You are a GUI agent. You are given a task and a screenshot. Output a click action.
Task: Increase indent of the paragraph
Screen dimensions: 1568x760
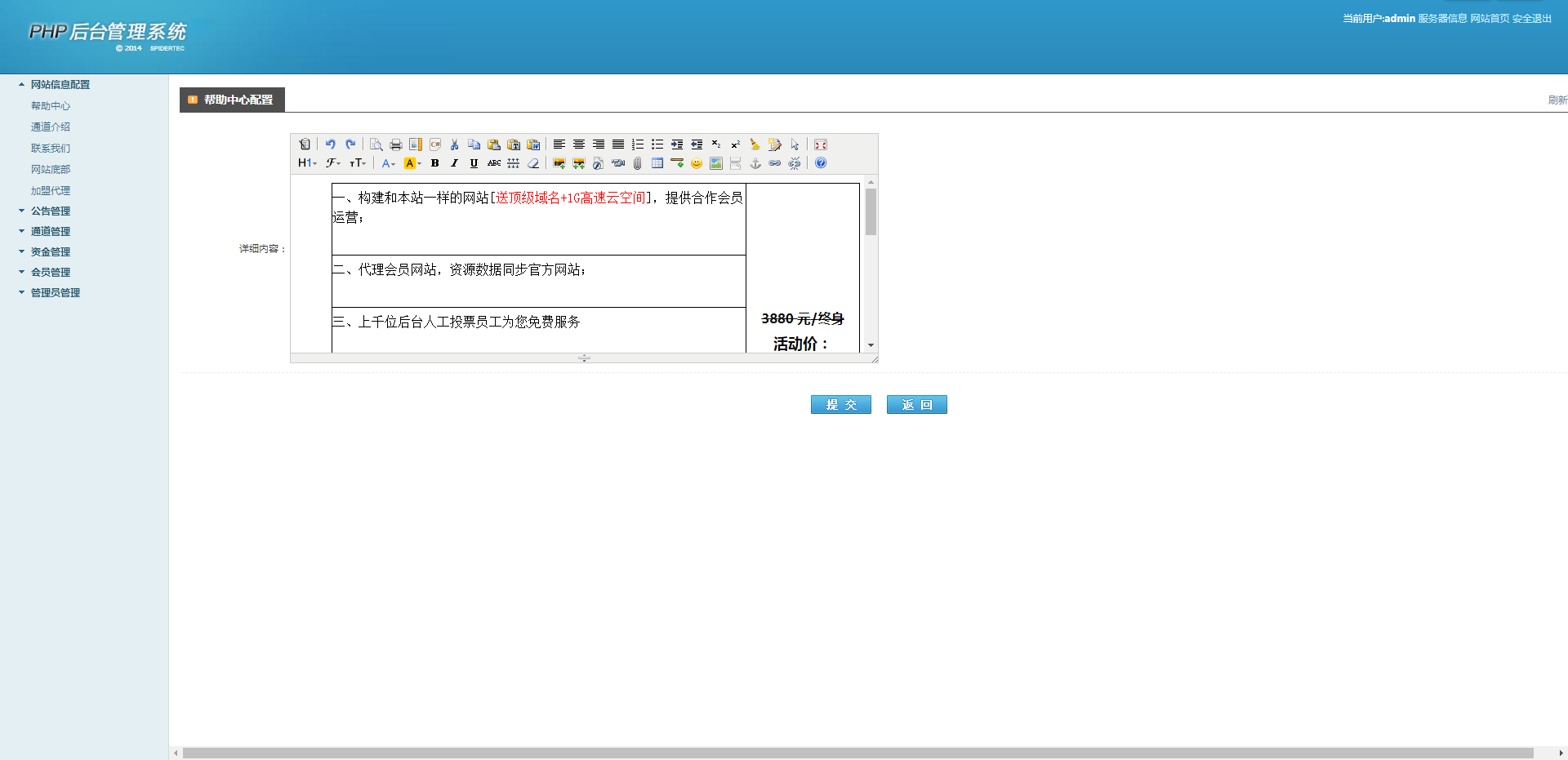tap(677, 144)
